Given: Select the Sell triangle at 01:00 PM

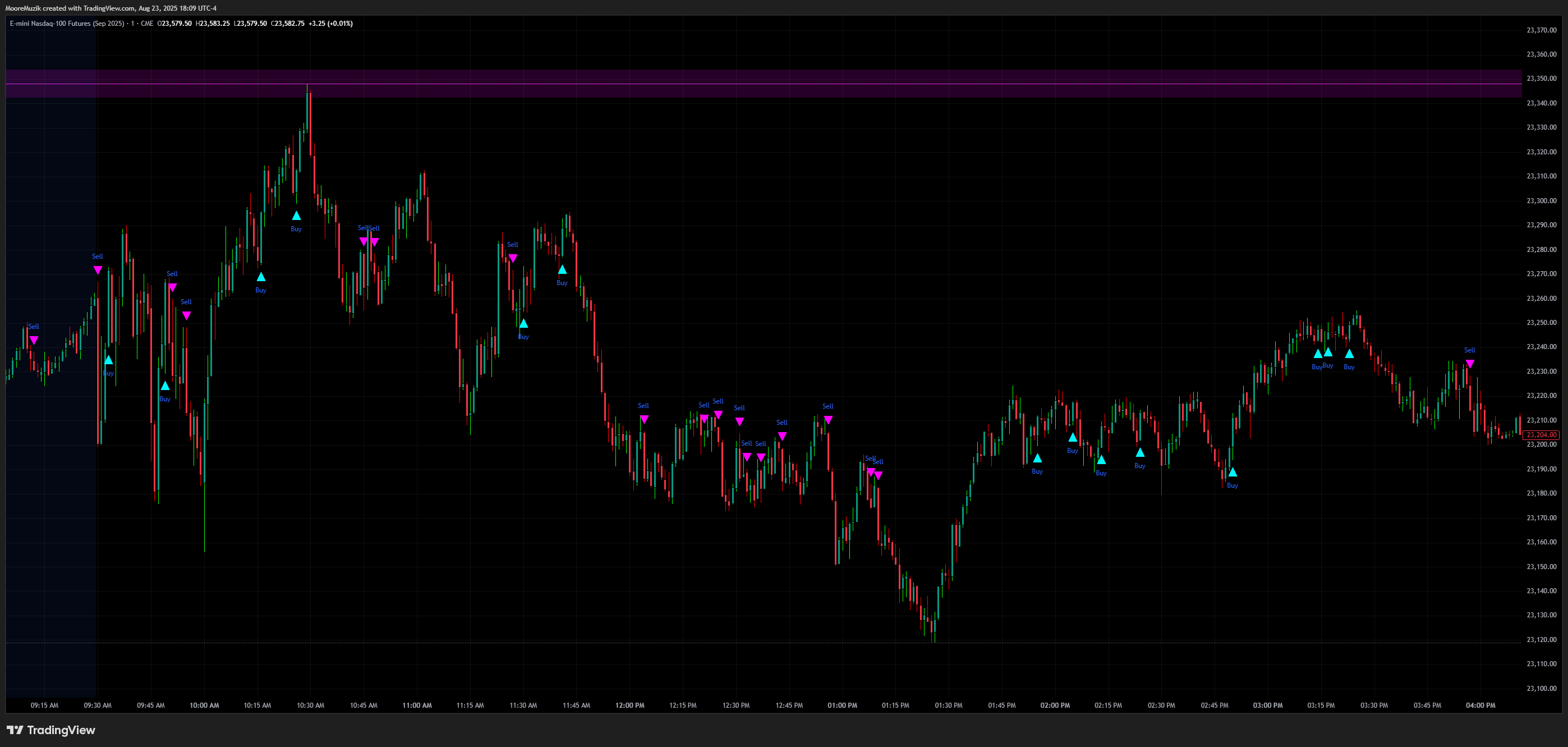Looking at the screenshot, I should pos(828,419).
